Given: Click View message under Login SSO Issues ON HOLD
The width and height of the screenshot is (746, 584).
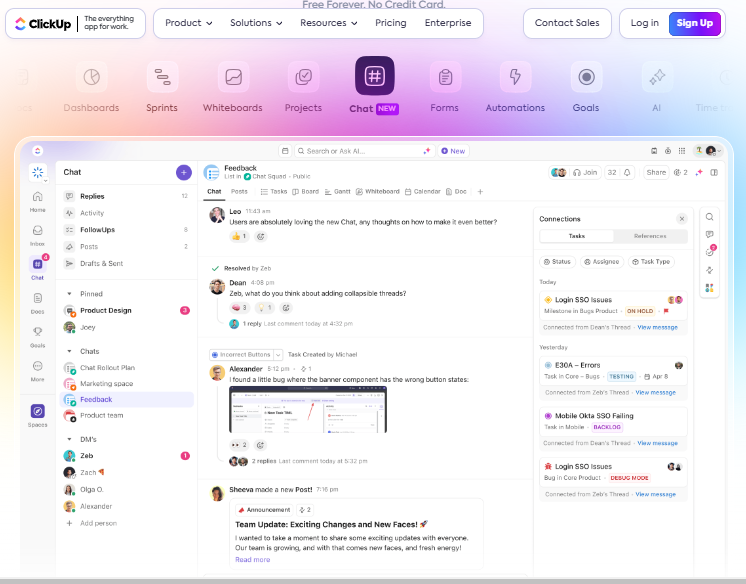Looking at the screenshot, I should point(658,327).
